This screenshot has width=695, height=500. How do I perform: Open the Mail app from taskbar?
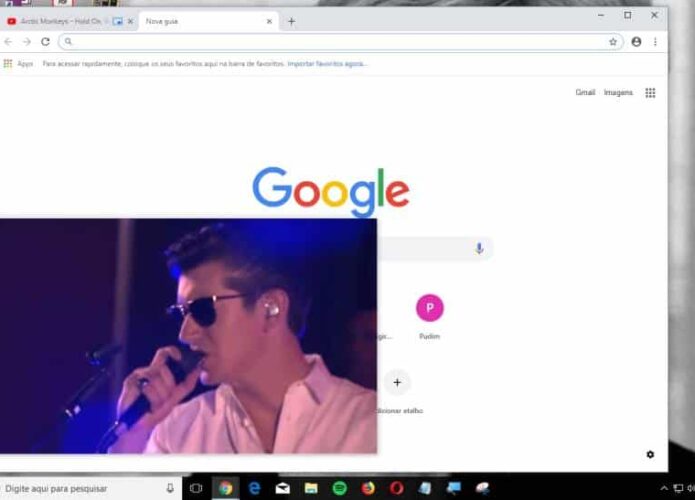pos(283,488)
